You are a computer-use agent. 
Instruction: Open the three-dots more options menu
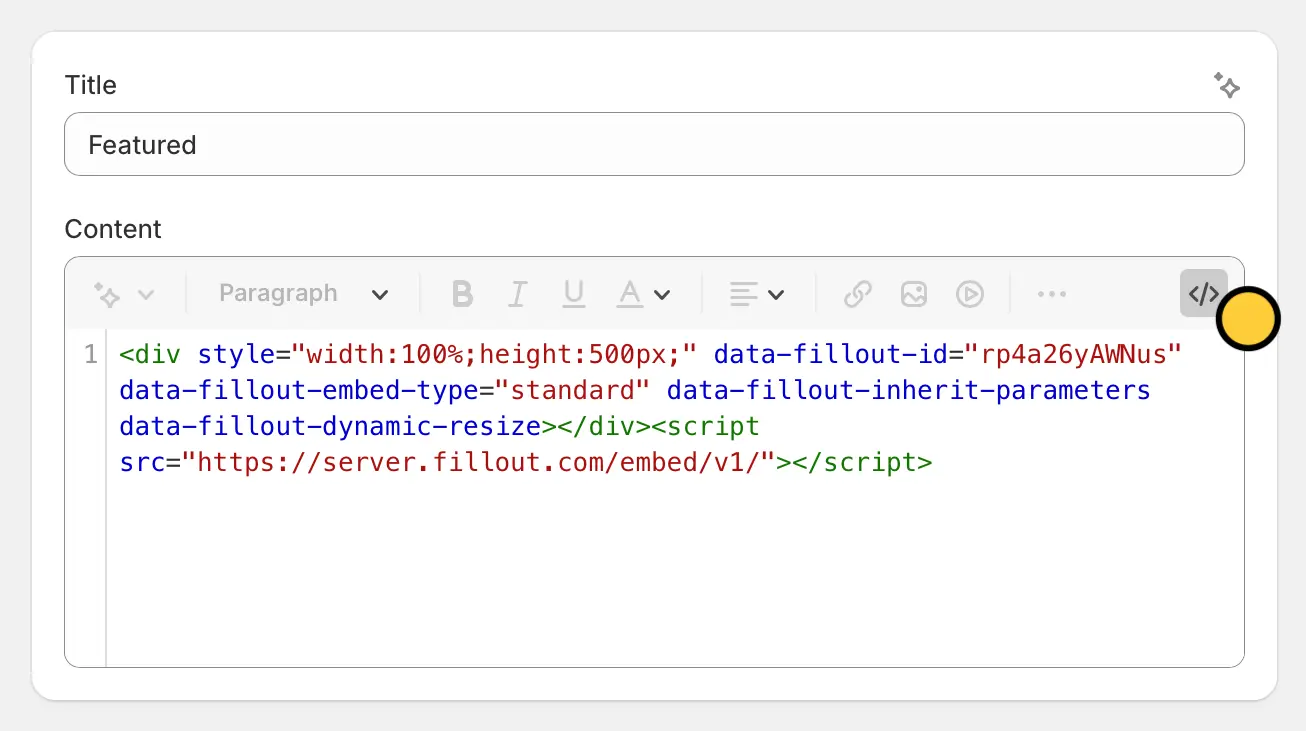(1051, 294)
